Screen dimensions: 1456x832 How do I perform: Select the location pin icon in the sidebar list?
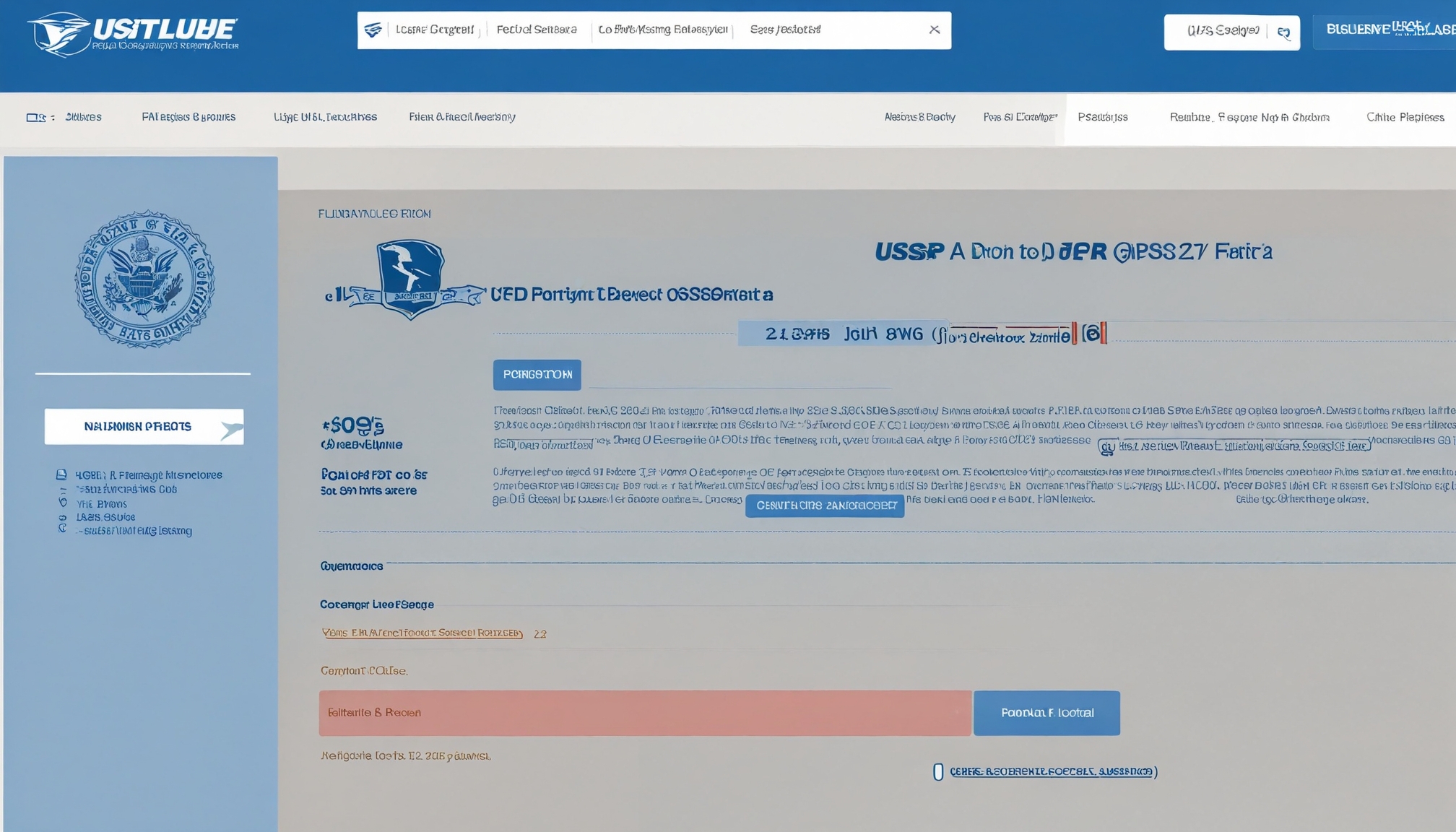(x=62, y=503)
